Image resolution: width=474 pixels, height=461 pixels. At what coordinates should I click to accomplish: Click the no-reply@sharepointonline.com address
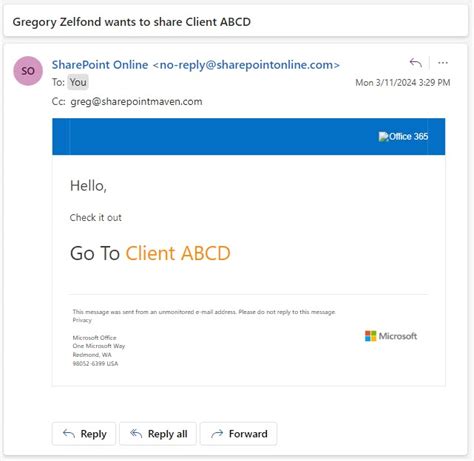click(x=246, y=65)
